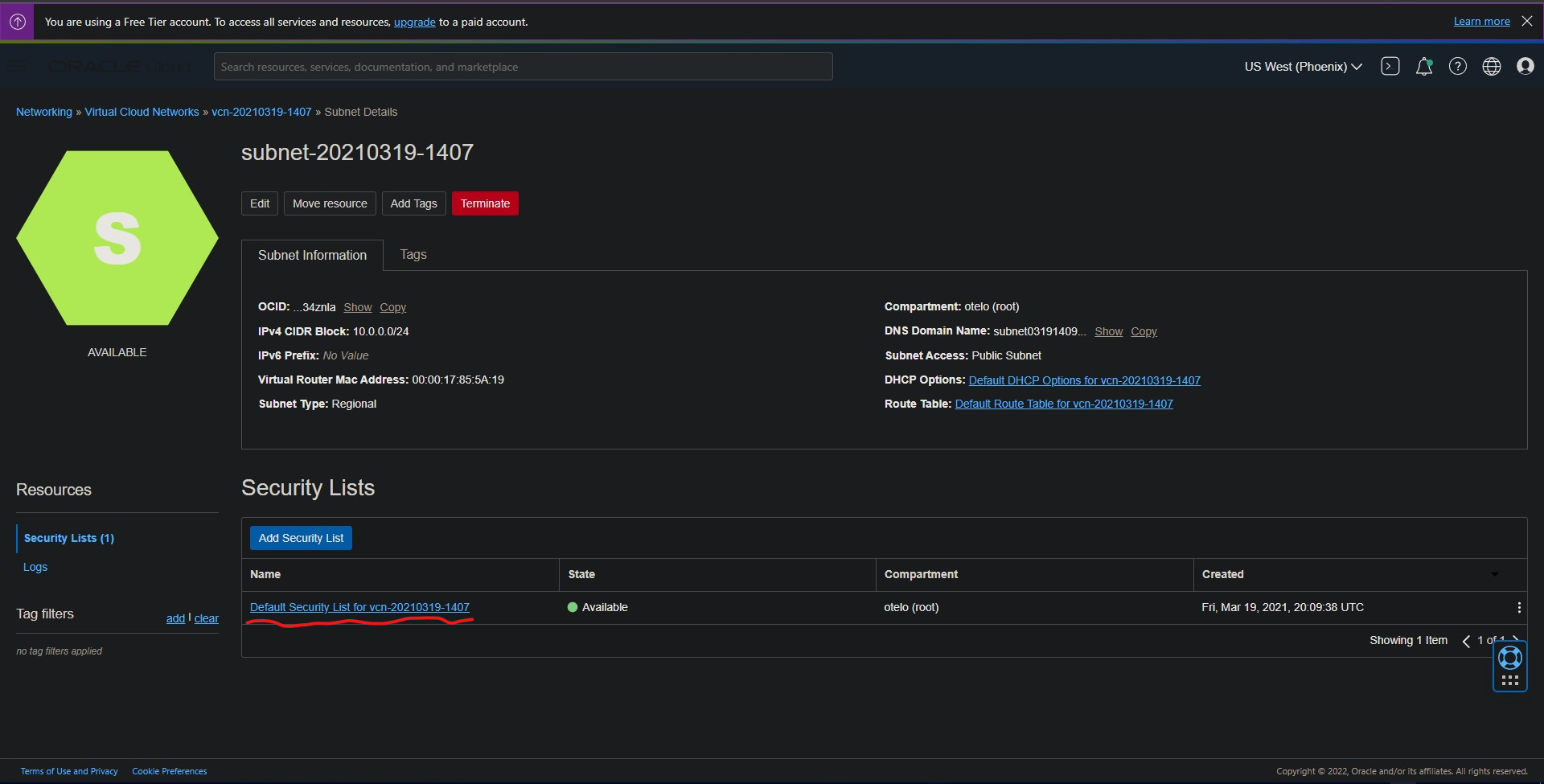The width and height of the screenshot is (1544, 784).
Task: Dismiss the Free Tier banner
Action: pos(1527,21)
